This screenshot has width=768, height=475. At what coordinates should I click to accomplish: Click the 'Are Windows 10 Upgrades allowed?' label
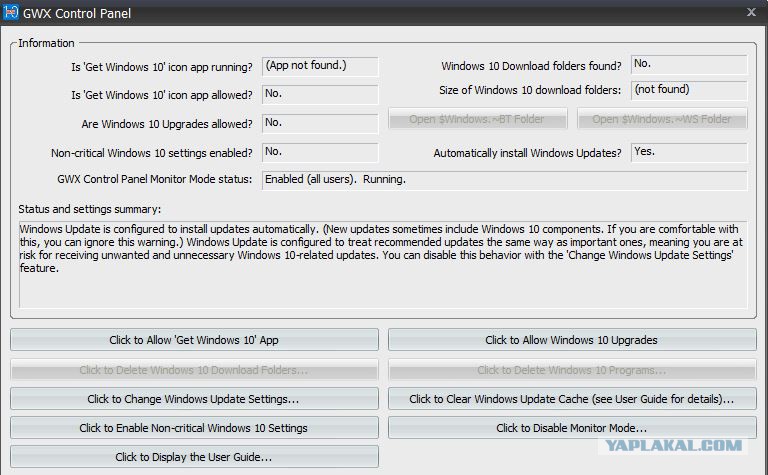click(167, 124)
